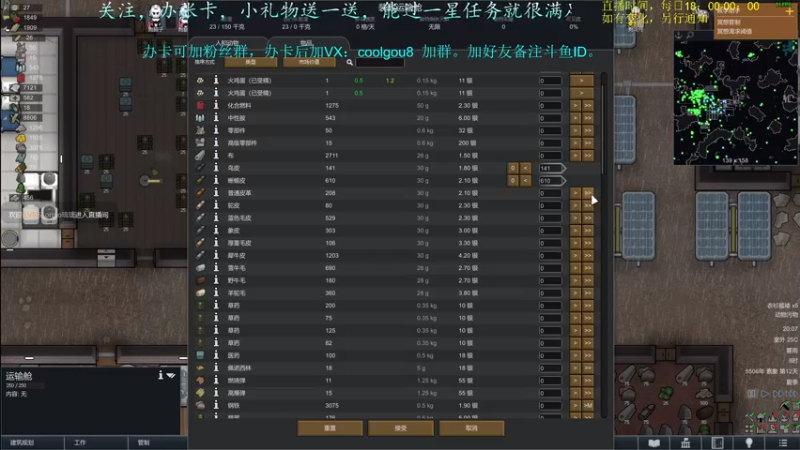This screenshot has height=450, width=800.
Task: Open the lightbulb ideas icon in bottom bar
Action: pos(749,443)
